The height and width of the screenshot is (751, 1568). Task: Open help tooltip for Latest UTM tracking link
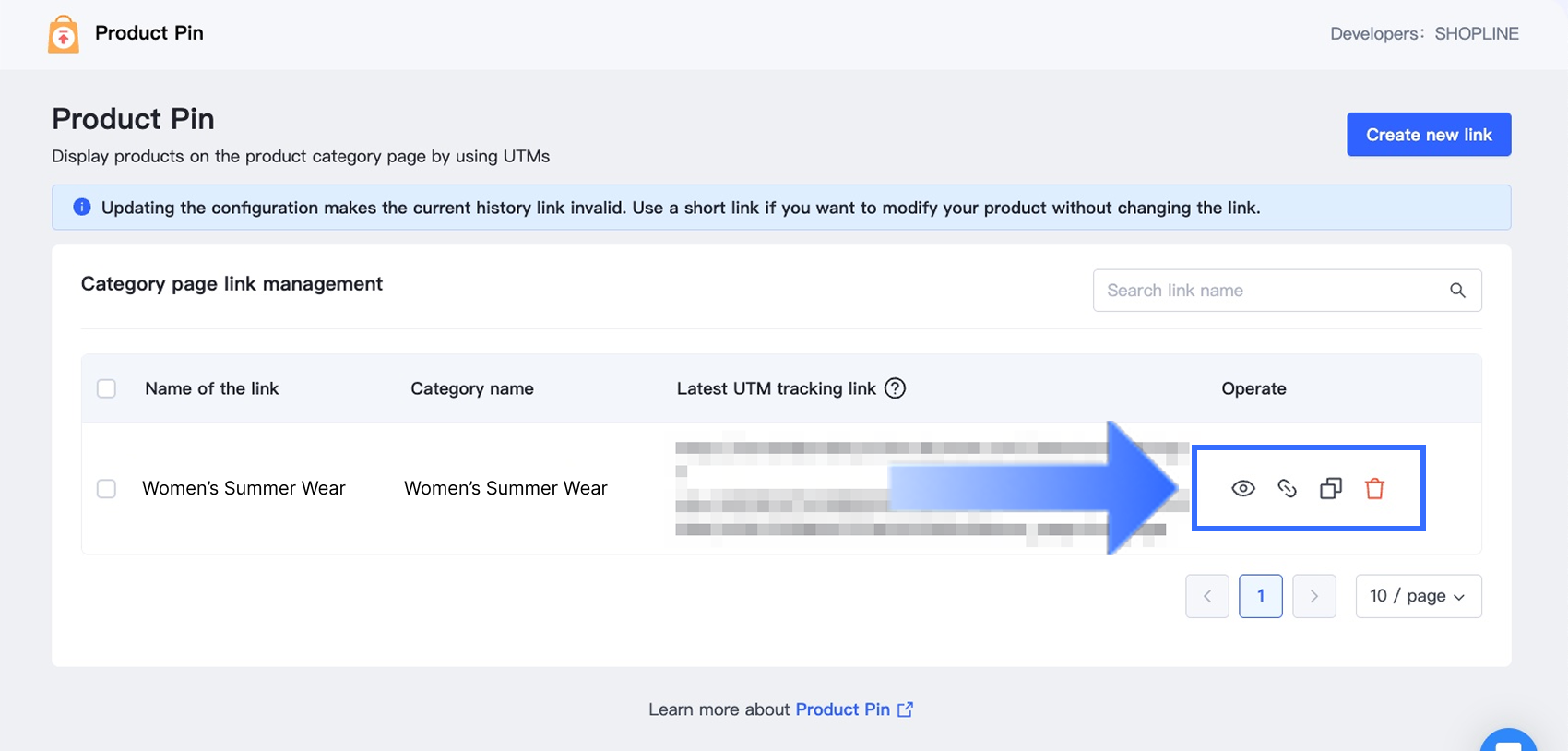pyautogui.click(x=895, y=388)
